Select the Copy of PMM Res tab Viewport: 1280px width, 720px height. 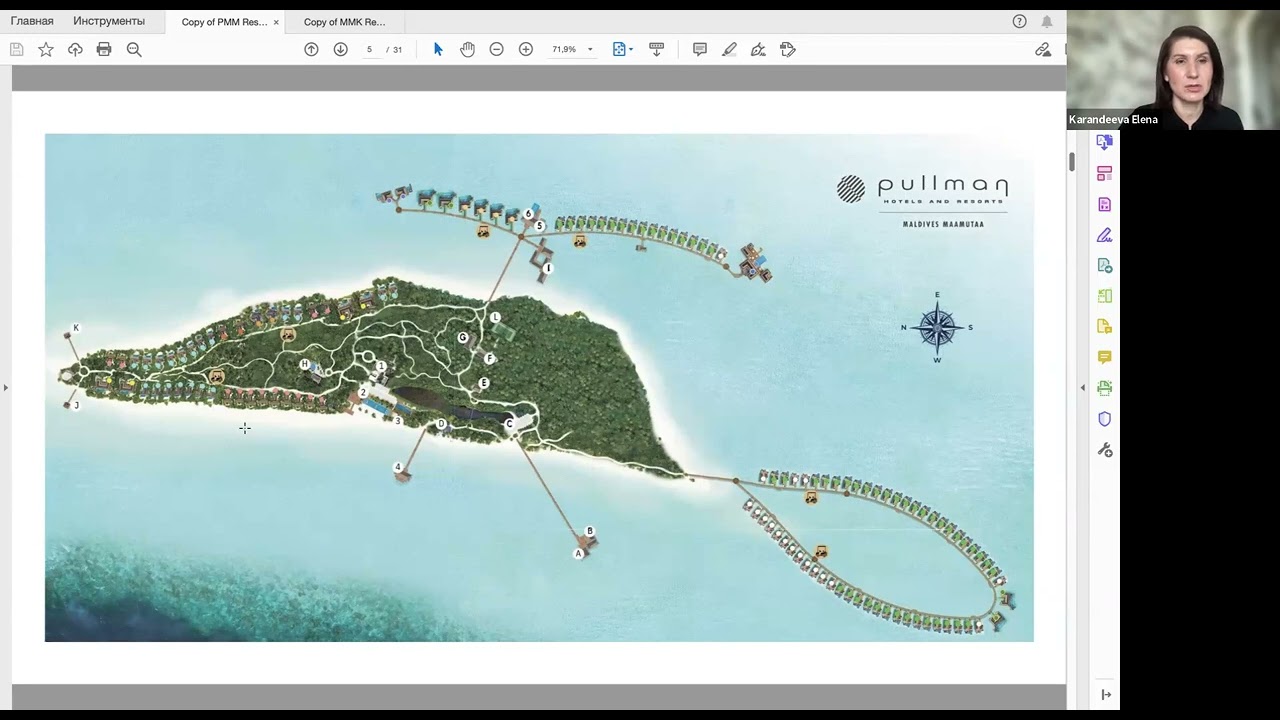pyautogui.click(x=224, y=22)
